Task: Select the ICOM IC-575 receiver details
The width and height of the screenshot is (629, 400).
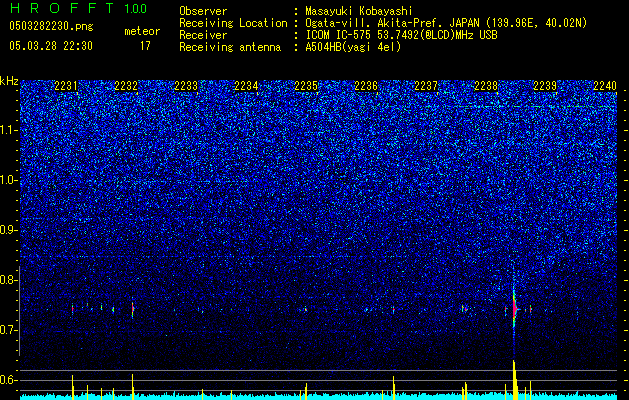Action: tap(401, 35)
